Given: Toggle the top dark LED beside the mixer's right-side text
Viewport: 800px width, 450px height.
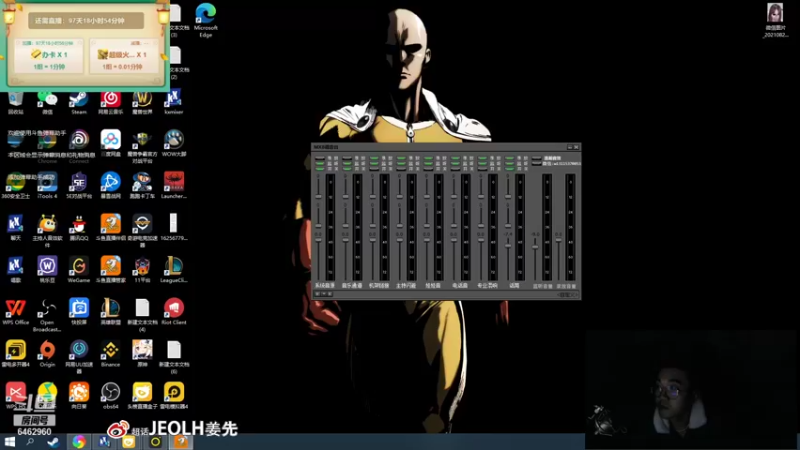Looking at the screenshot, I should click(536, 159).
